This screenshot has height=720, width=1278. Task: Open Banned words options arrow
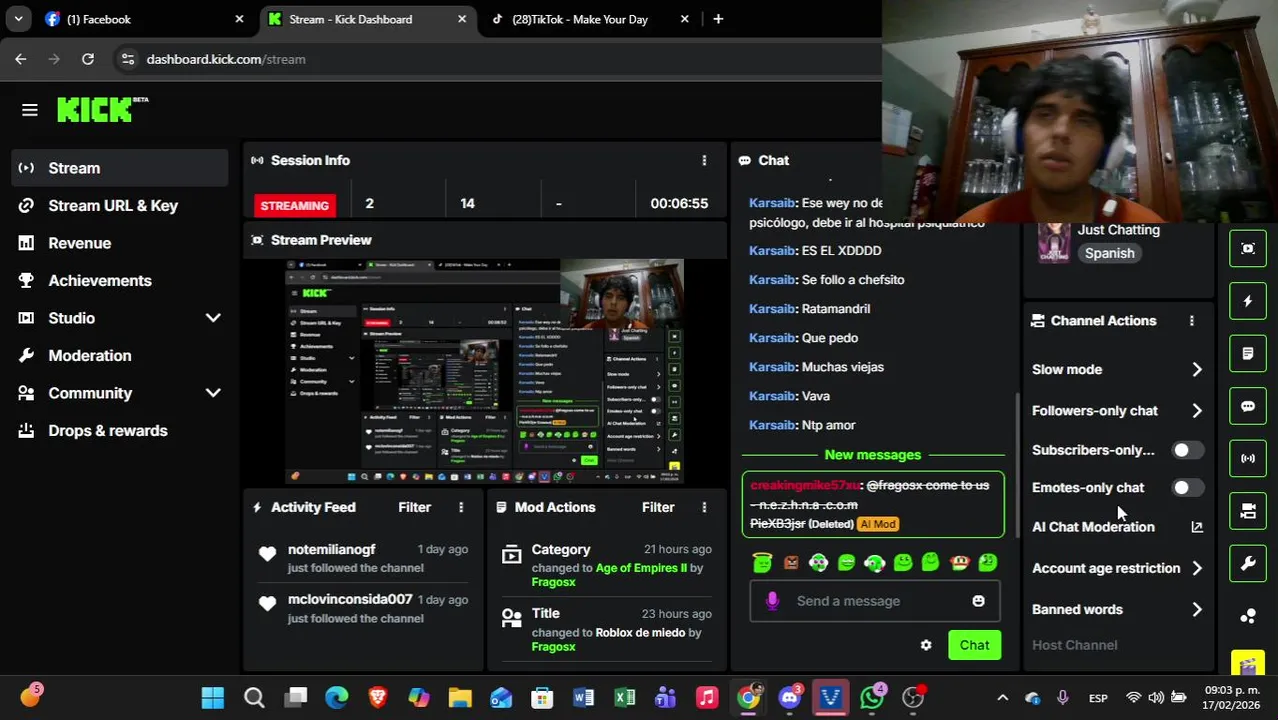click(x=1197, y=609)
